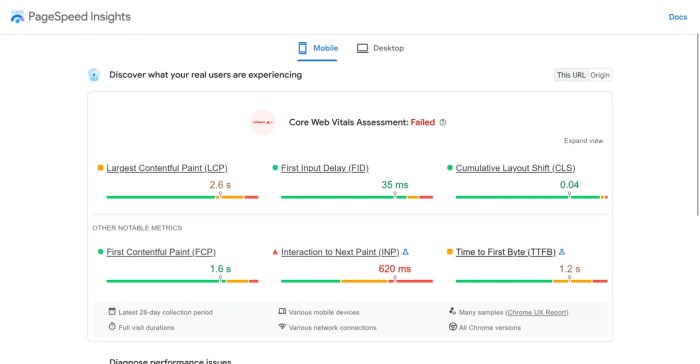Viewport: 700px width, 364px height.
Task: Click the 620 ms INP value
Action: [395, 268]
